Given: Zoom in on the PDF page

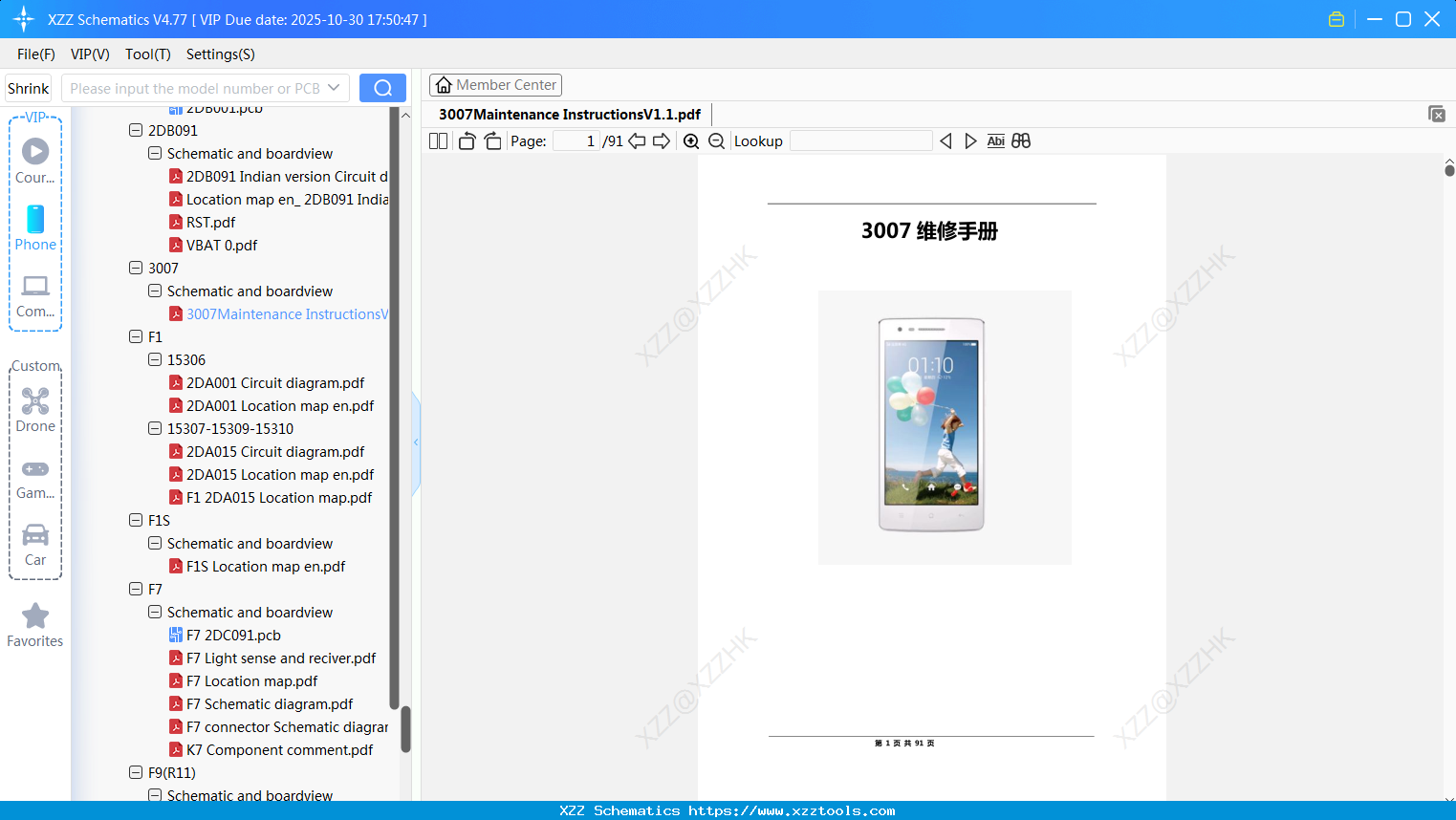Looking at the screenshot, I should pyautogui.click(x=691, y=141).
